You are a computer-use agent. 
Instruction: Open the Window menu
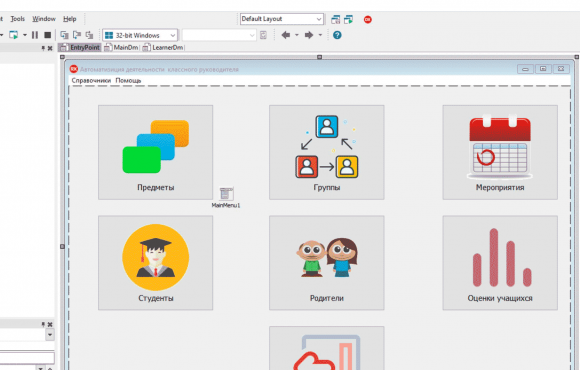[44, 19]
